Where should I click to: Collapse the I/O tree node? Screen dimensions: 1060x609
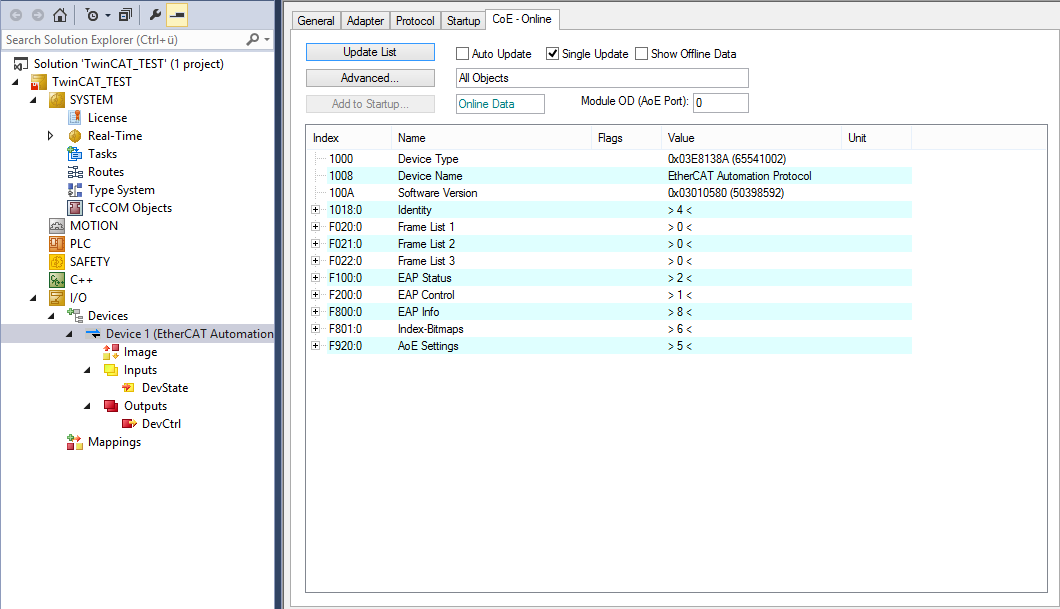click(x=33, y=298)
